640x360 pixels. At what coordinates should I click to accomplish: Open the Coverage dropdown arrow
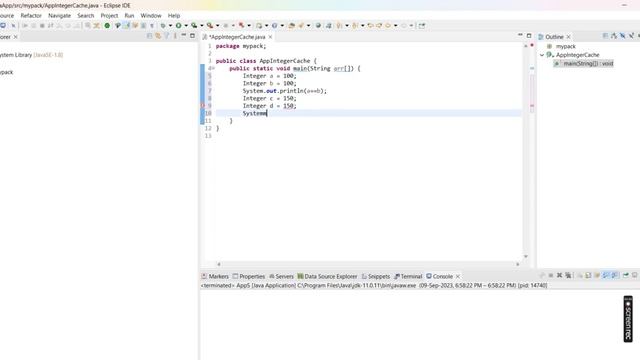pos(202,25)
